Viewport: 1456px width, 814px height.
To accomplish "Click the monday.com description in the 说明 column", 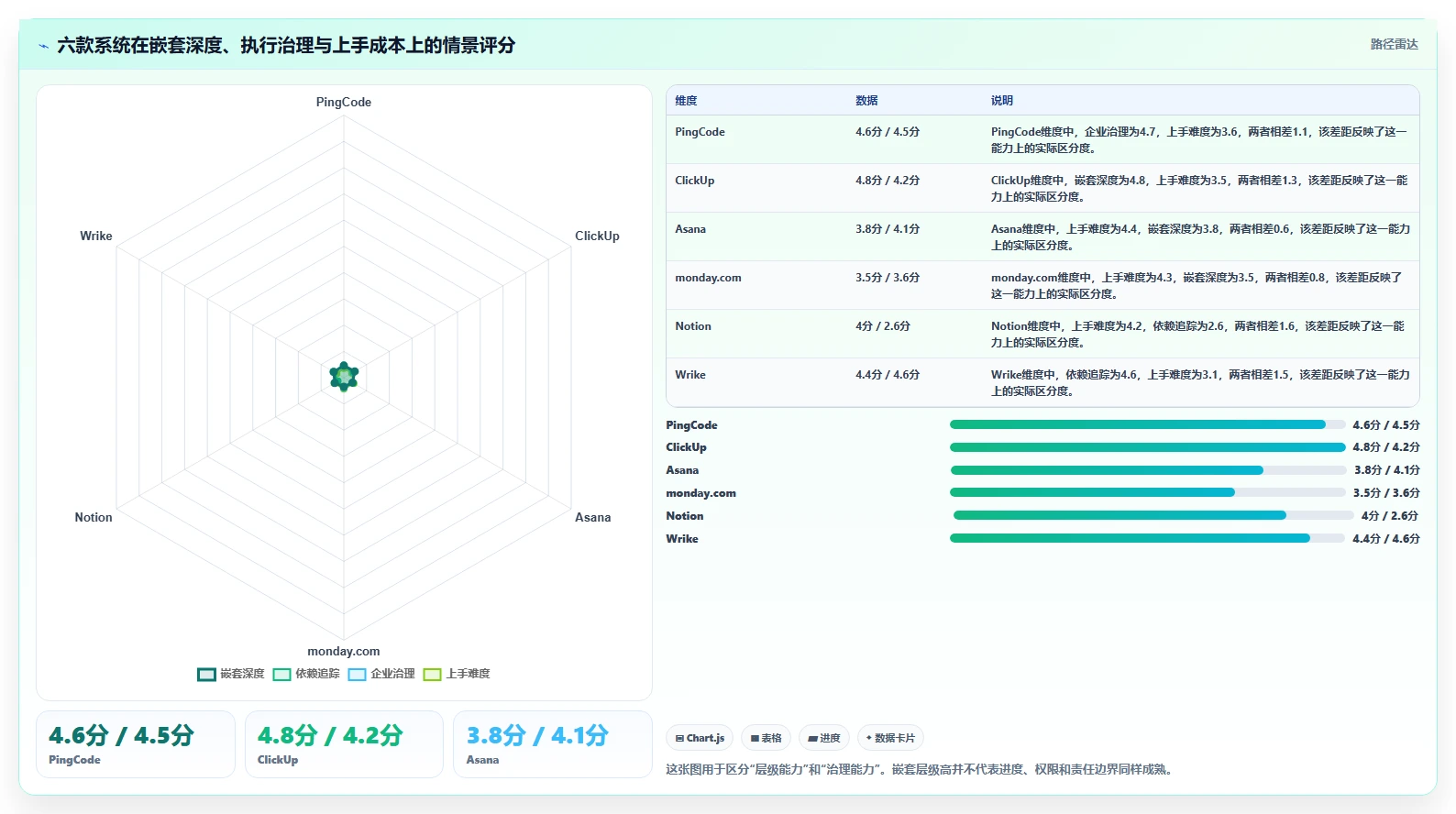I will click(1197, 286).
